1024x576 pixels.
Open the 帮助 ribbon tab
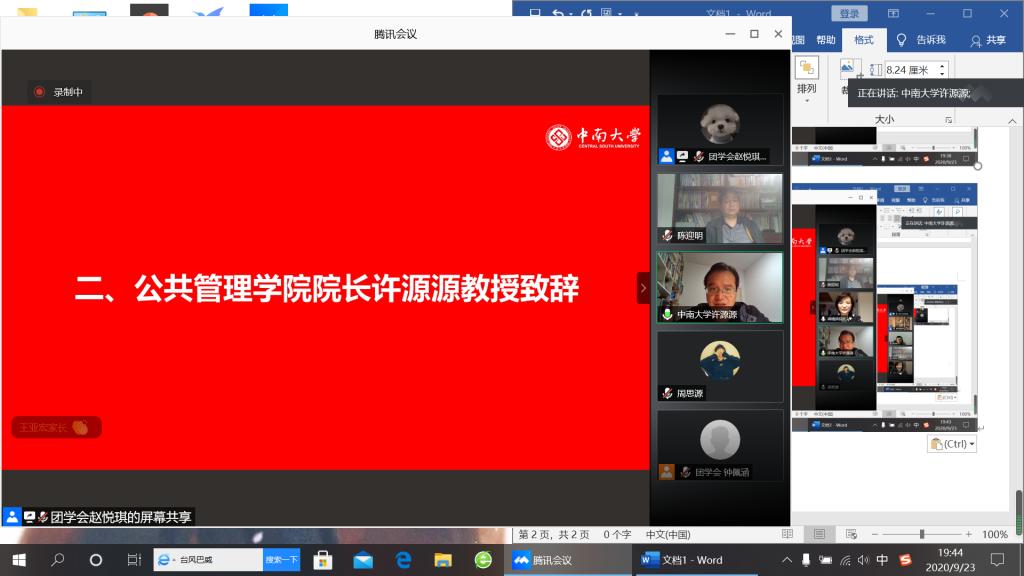(825, 40)
